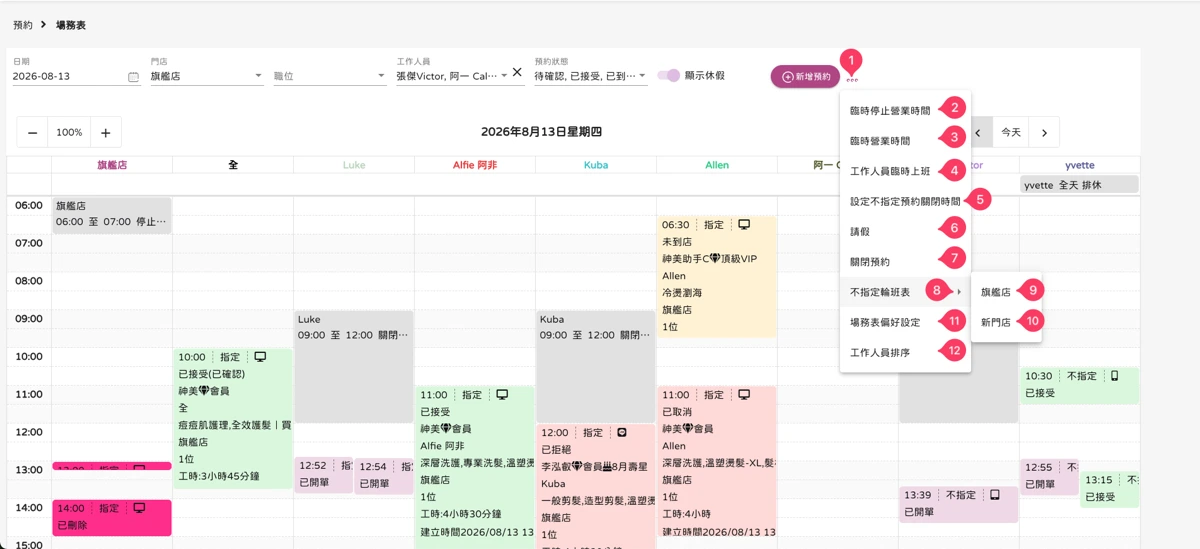Screen dimensions: 1200x549
Task: Open the 門店 dropdown showing 旗艦店
Action: pos(207,76)
